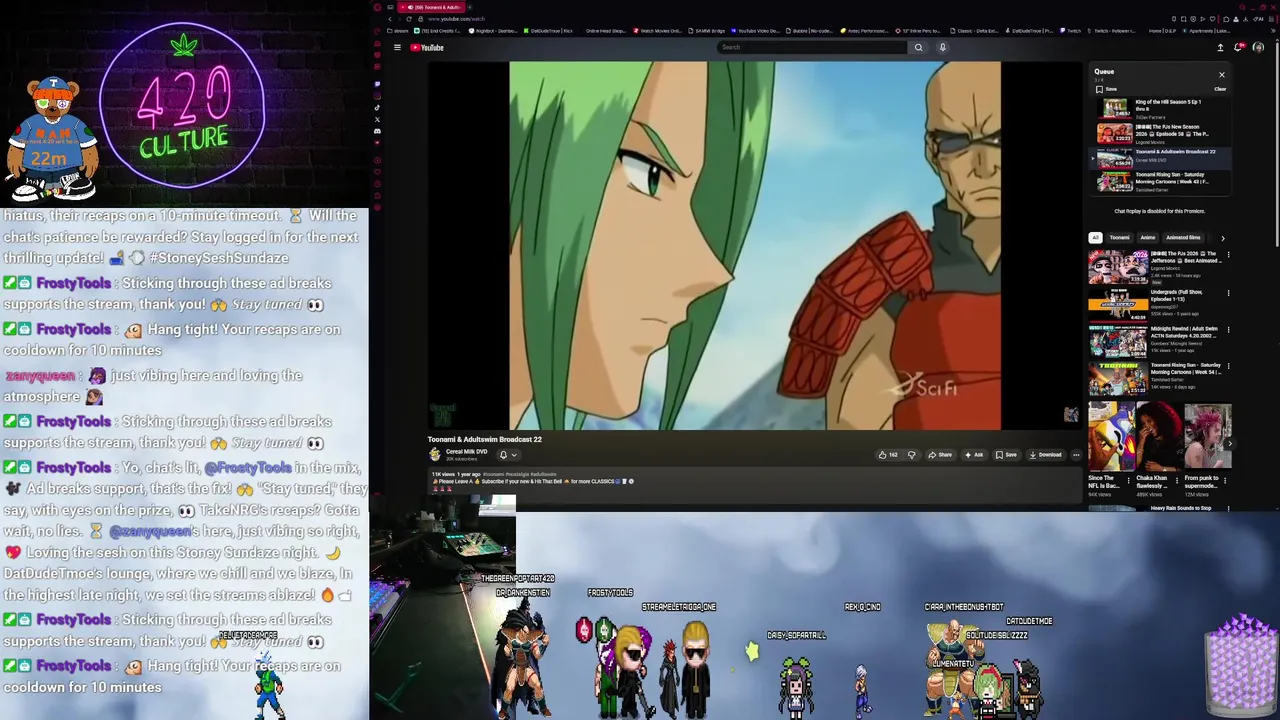Open options menu for Midnight Rewind video
This screenshot has width=1280, height=720.
pyautogui.click(x=1228, y=329)
